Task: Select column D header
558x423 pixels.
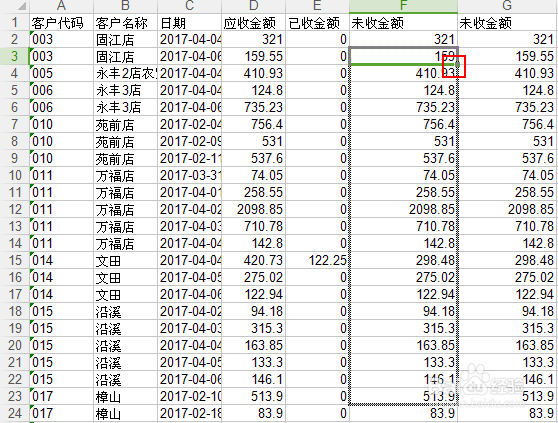Action: [253, 6]
